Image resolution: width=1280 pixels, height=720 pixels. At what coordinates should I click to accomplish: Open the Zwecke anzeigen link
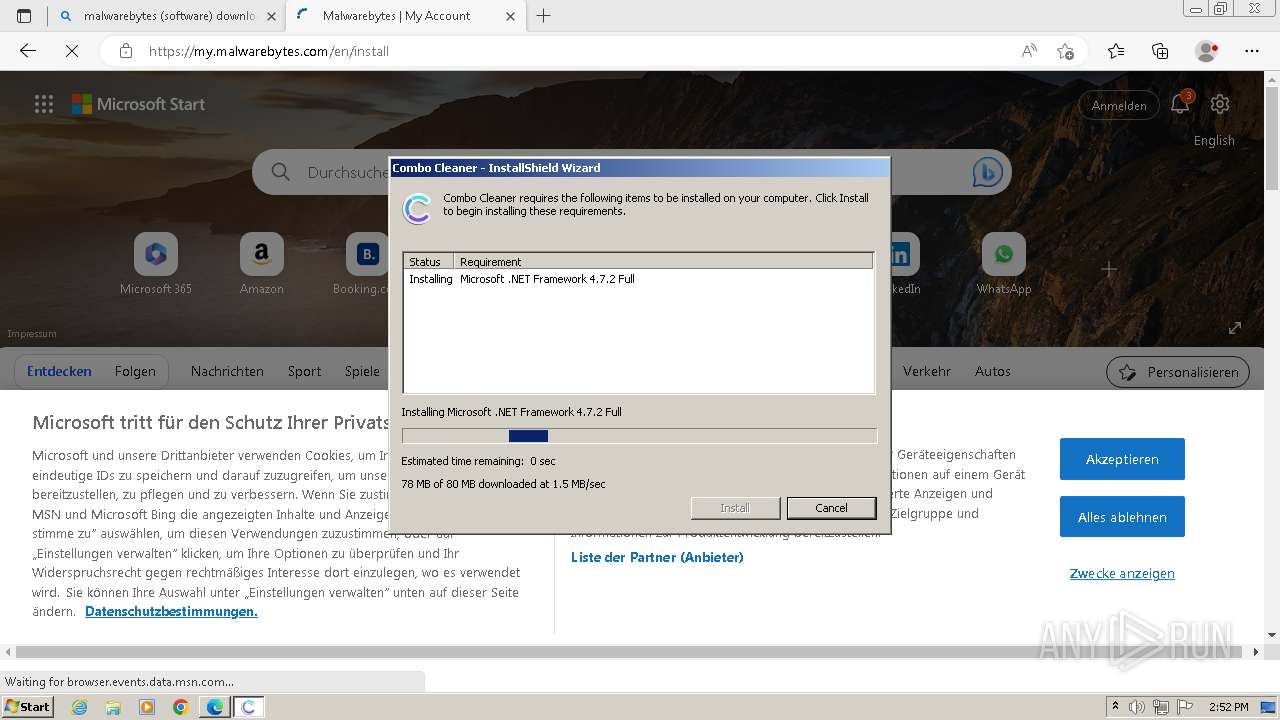1122,573
